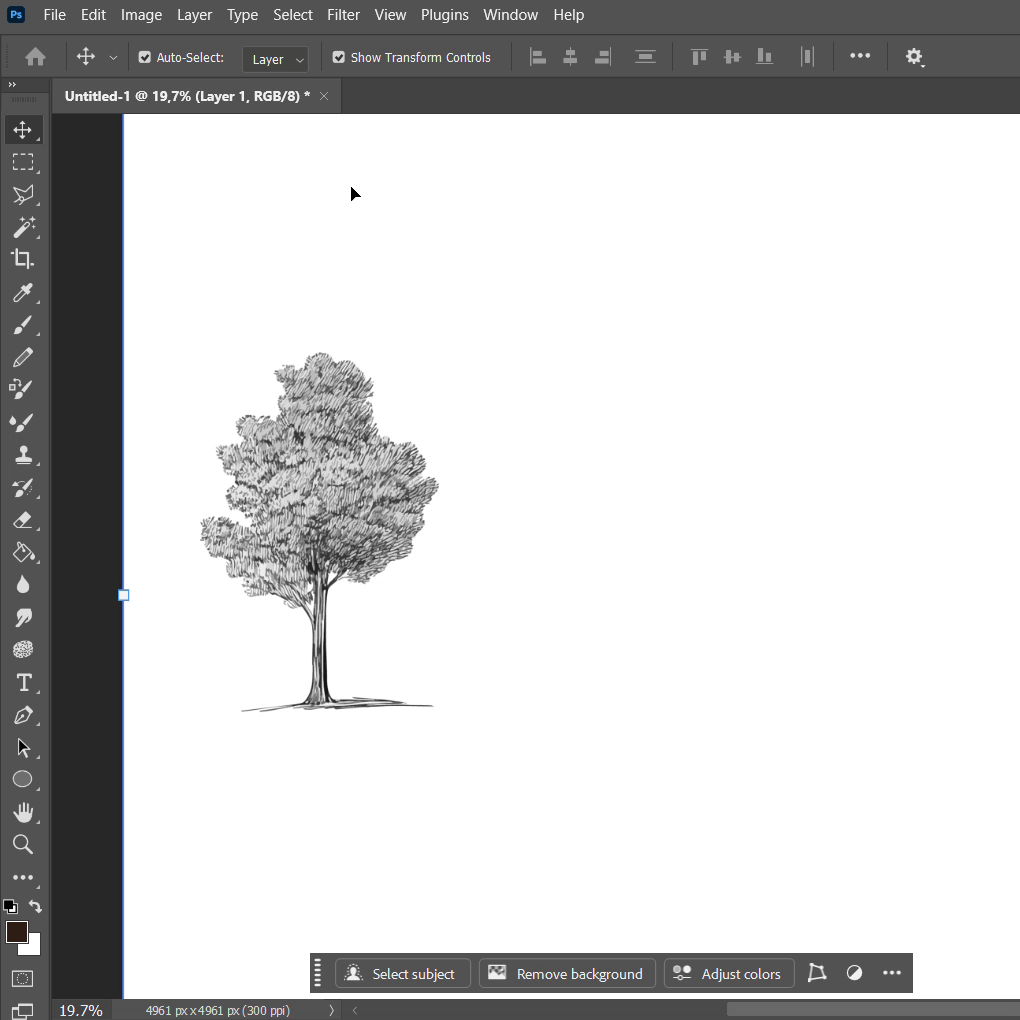This screenshot has height=1020, width=1020.
Task: Select the Eyedropper tool
Action: (22, 292)
